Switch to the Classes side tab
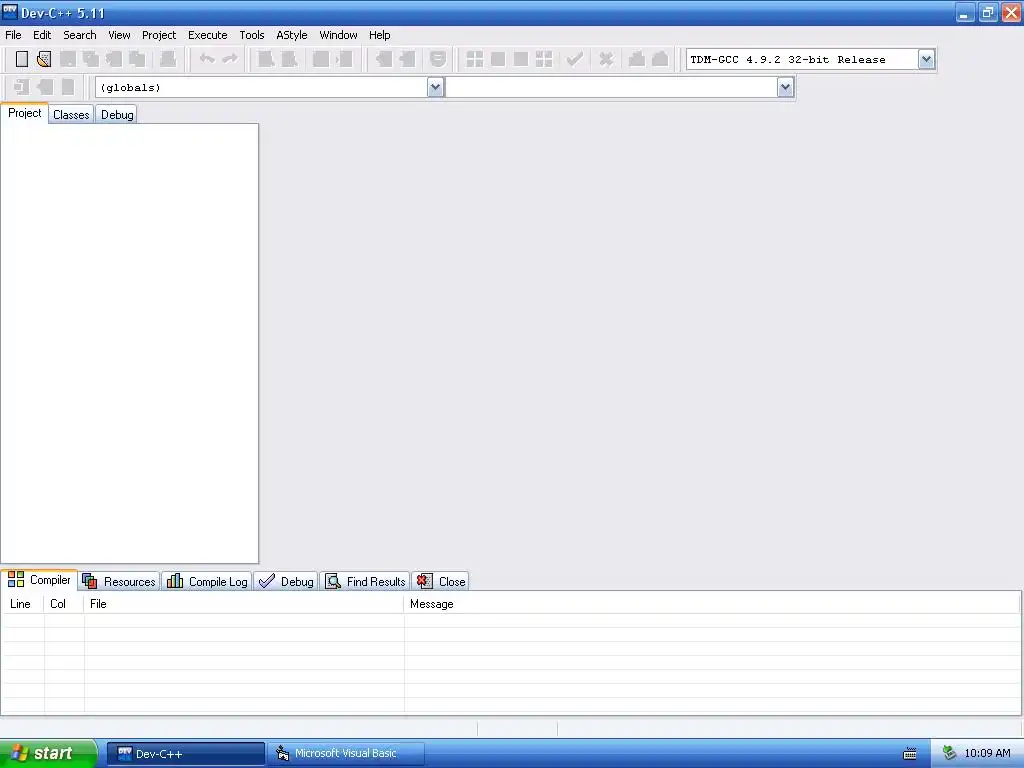The width and height of the screenshot is (1024, 768). coord(71,115)
